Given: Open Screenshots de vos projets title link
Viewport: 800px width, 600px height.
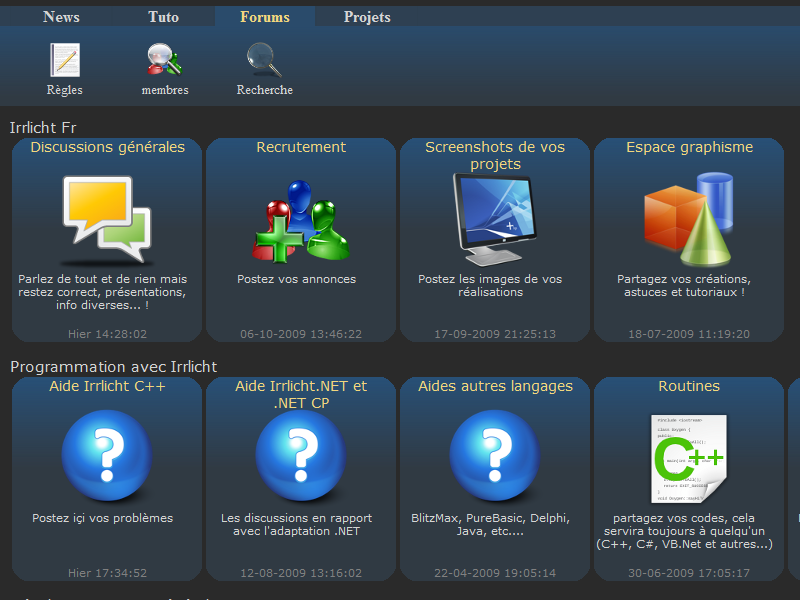Looking at the screenshot, I should point(495,155).
